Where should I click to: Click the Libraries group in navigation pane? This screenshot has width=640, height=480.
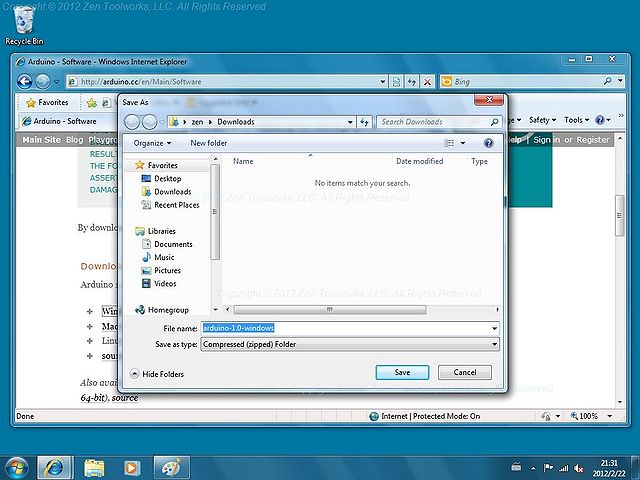(161, 231)
